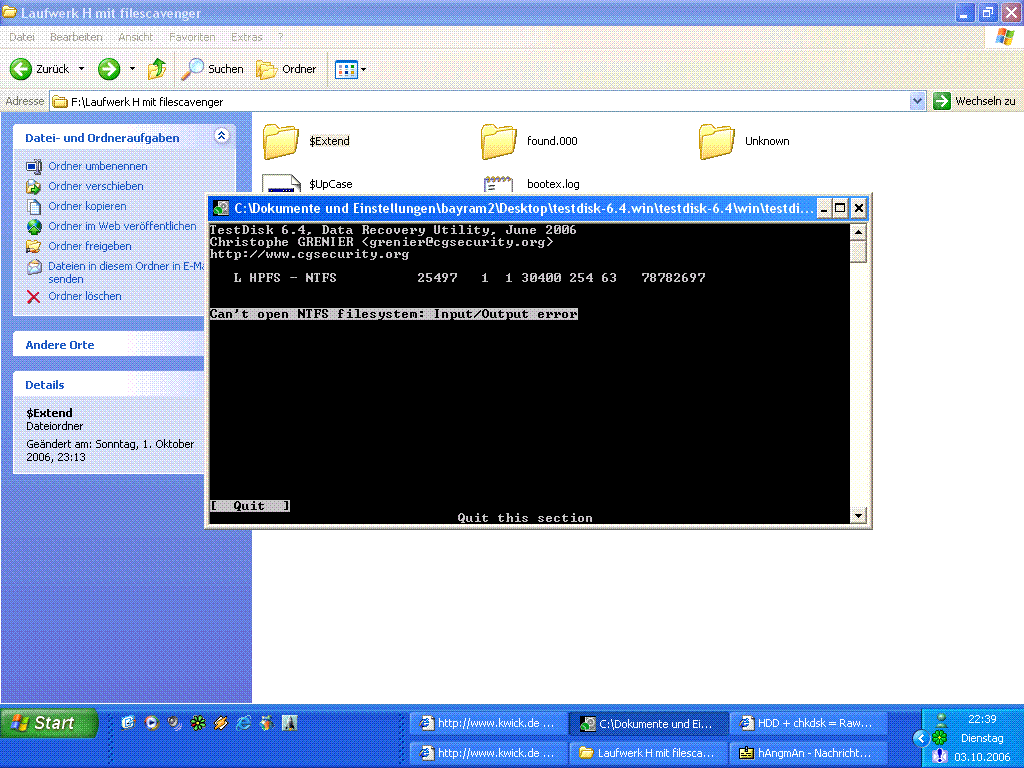Expand the Views dropdown arrow
The width and height of the screenshot is (1024, 768).
(364, 69)
